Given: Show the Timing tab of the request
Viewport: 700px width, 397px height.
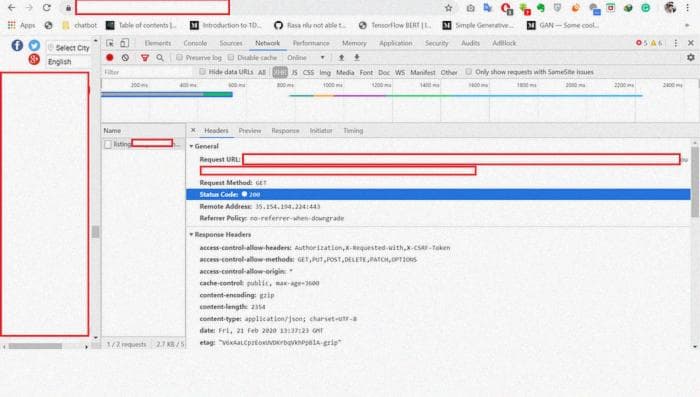Looking at the screenshot, I should tap(353, 131).
